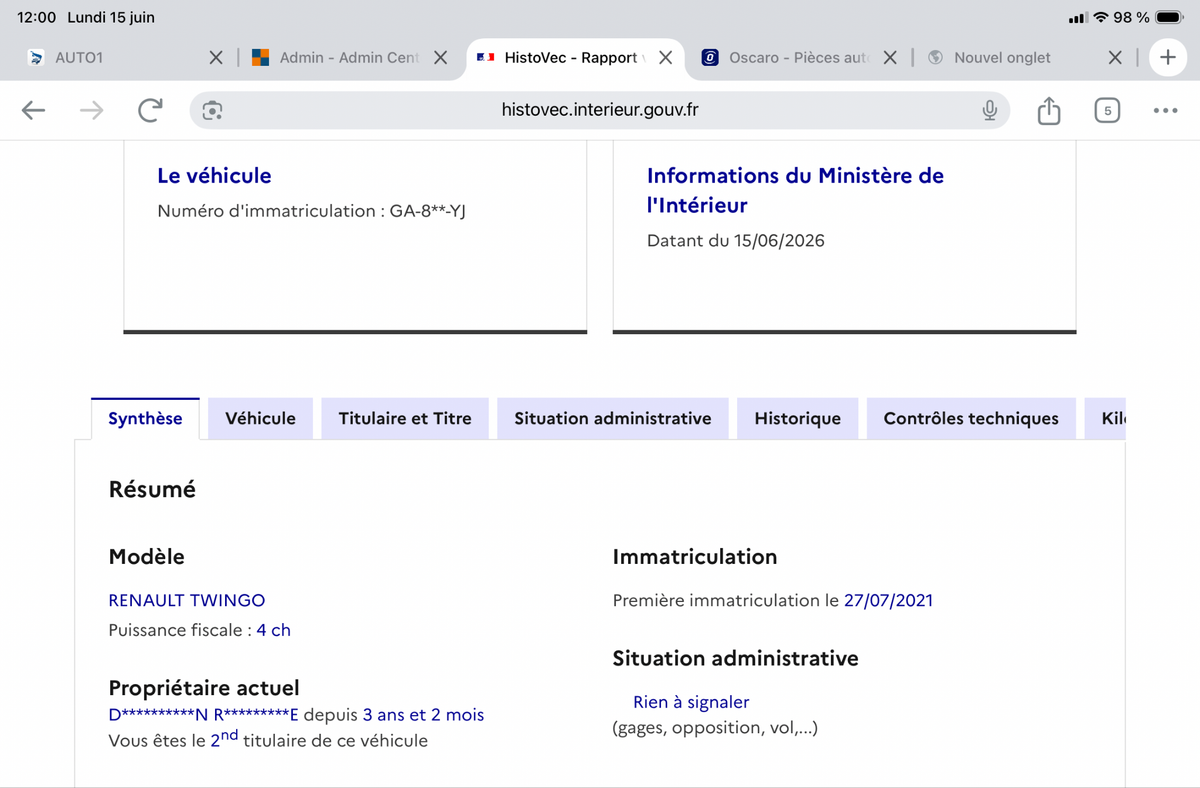This screenshot has width=1200, height=788.
Task: Click the RENAULT TWINGO model link
Action: [187, 601]
